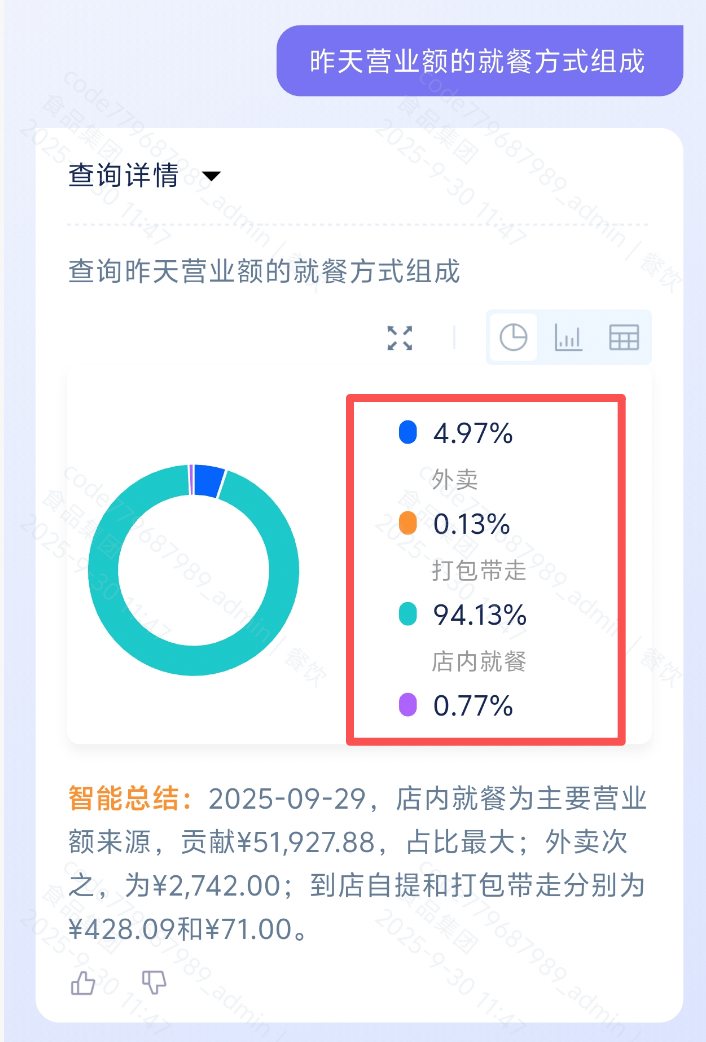Select the 打包带走 legend label
This screenshot has height=1042, width=706.
click(479, 571)
